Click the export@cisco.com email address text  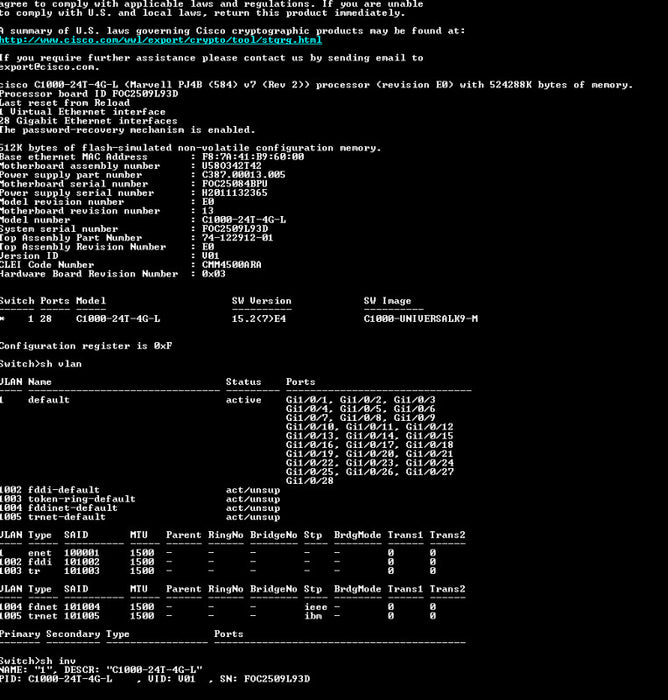click(49, 67)
